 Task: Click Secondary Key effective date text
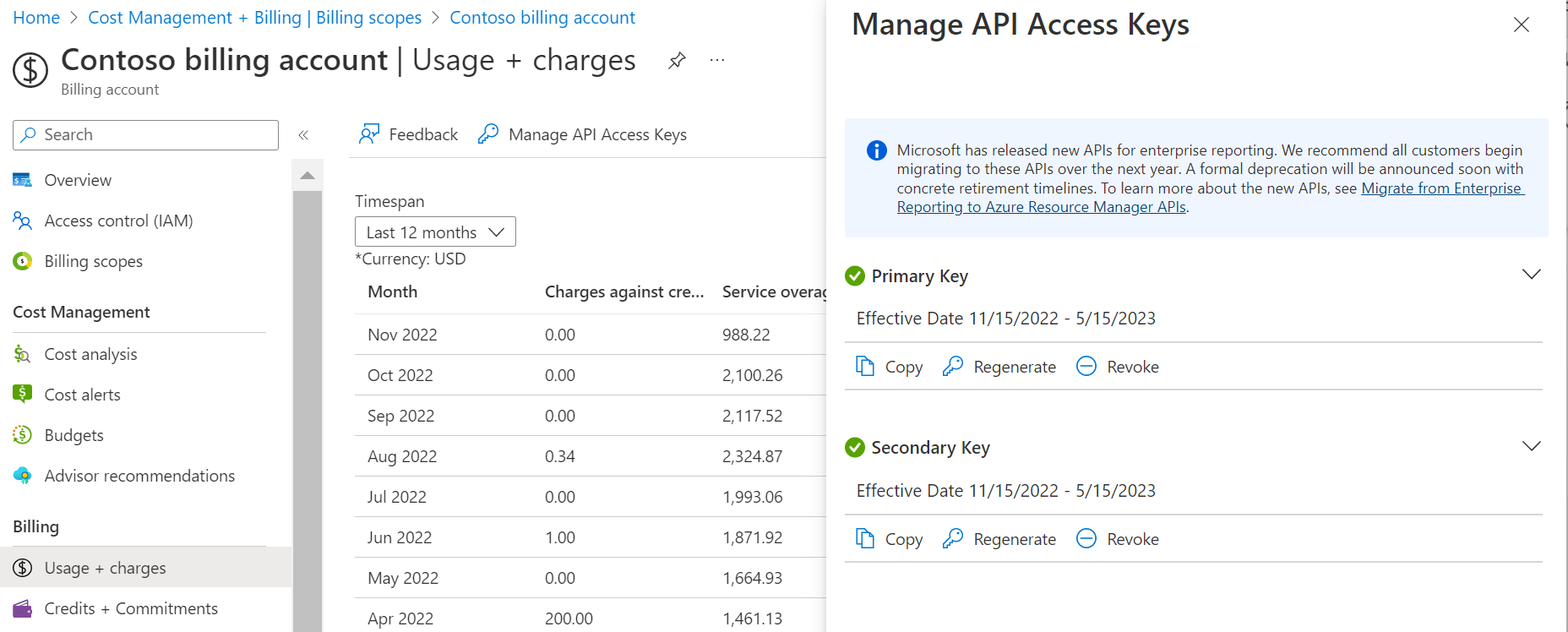(x=1006, y=491)
